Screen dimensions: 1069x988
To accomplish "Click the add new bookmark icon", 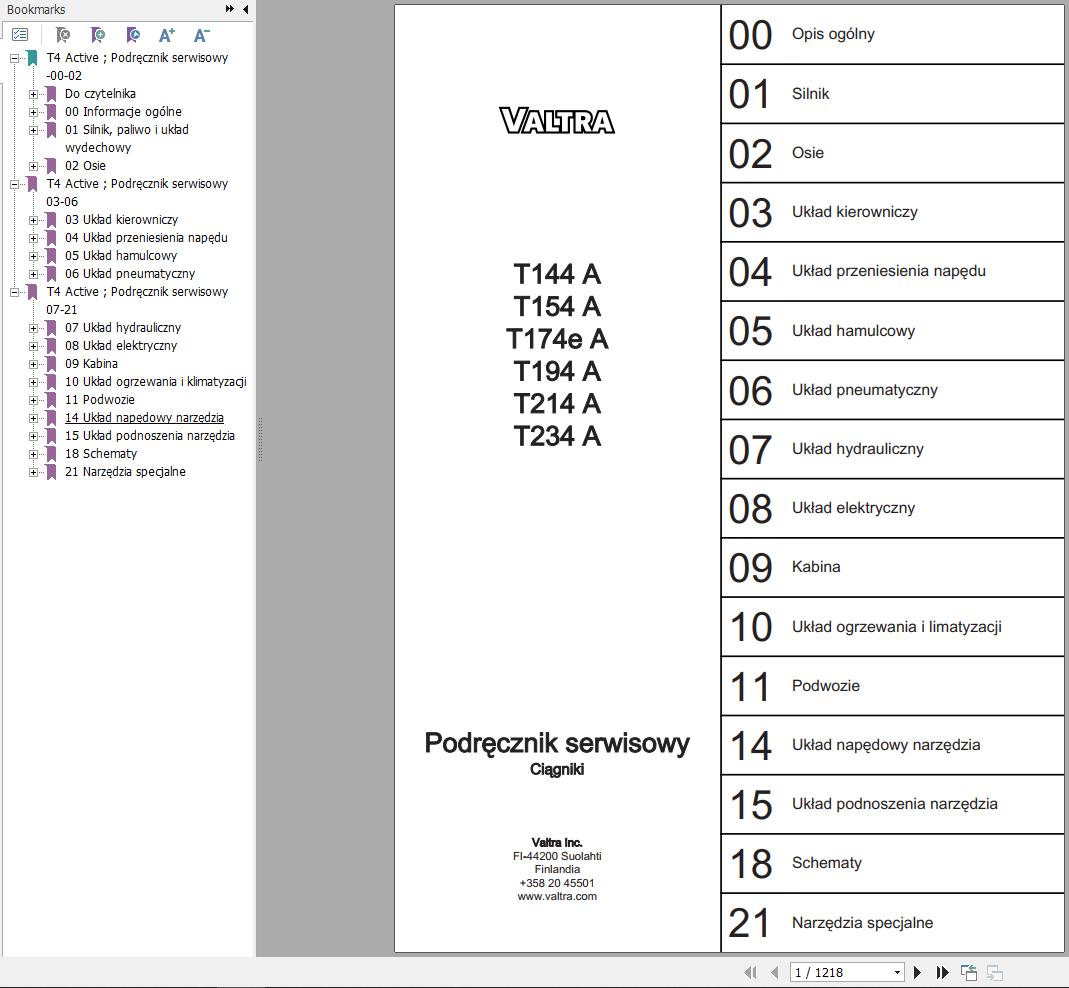I will (x=97, y=35).
